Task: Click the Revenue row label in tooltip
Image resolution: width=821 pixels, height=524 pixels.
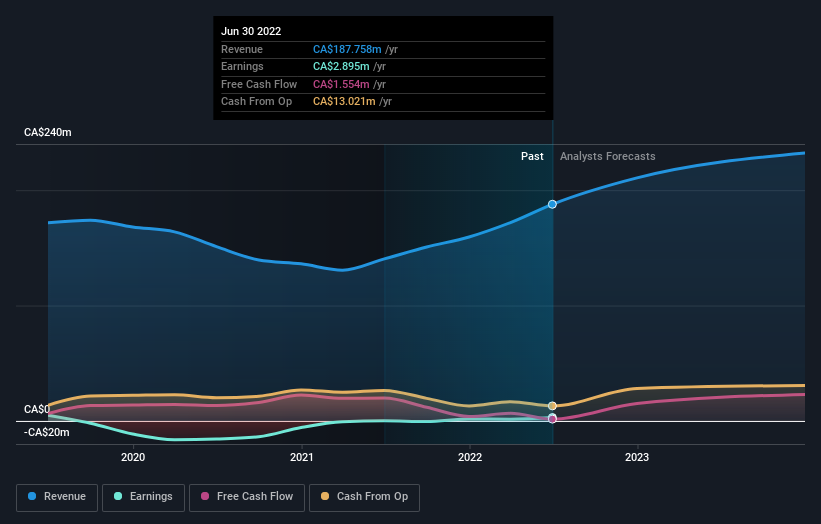Action: pyautogui.click(x=242, y=49)
